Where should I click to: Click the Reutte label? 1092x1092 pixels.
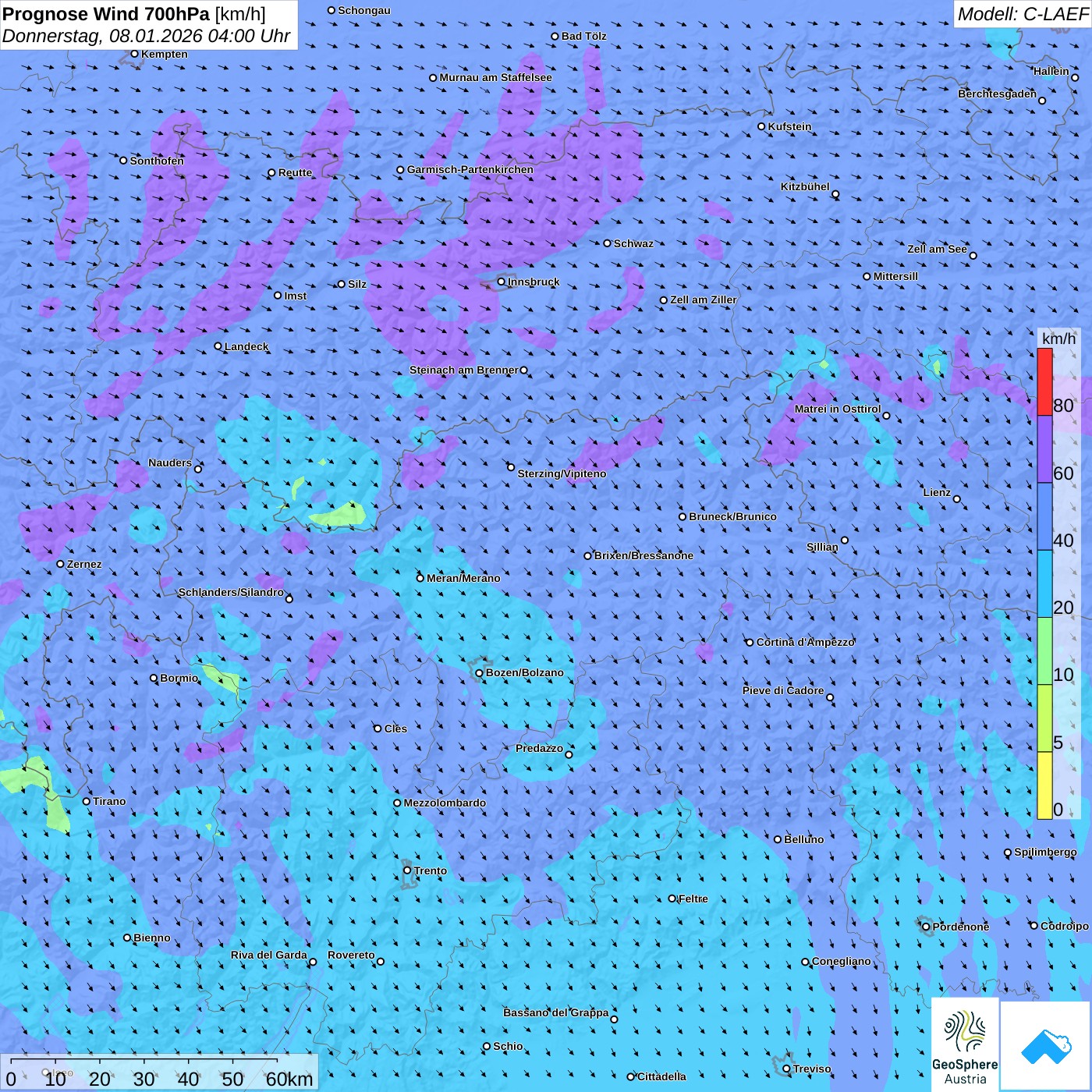tap(296, 172)
